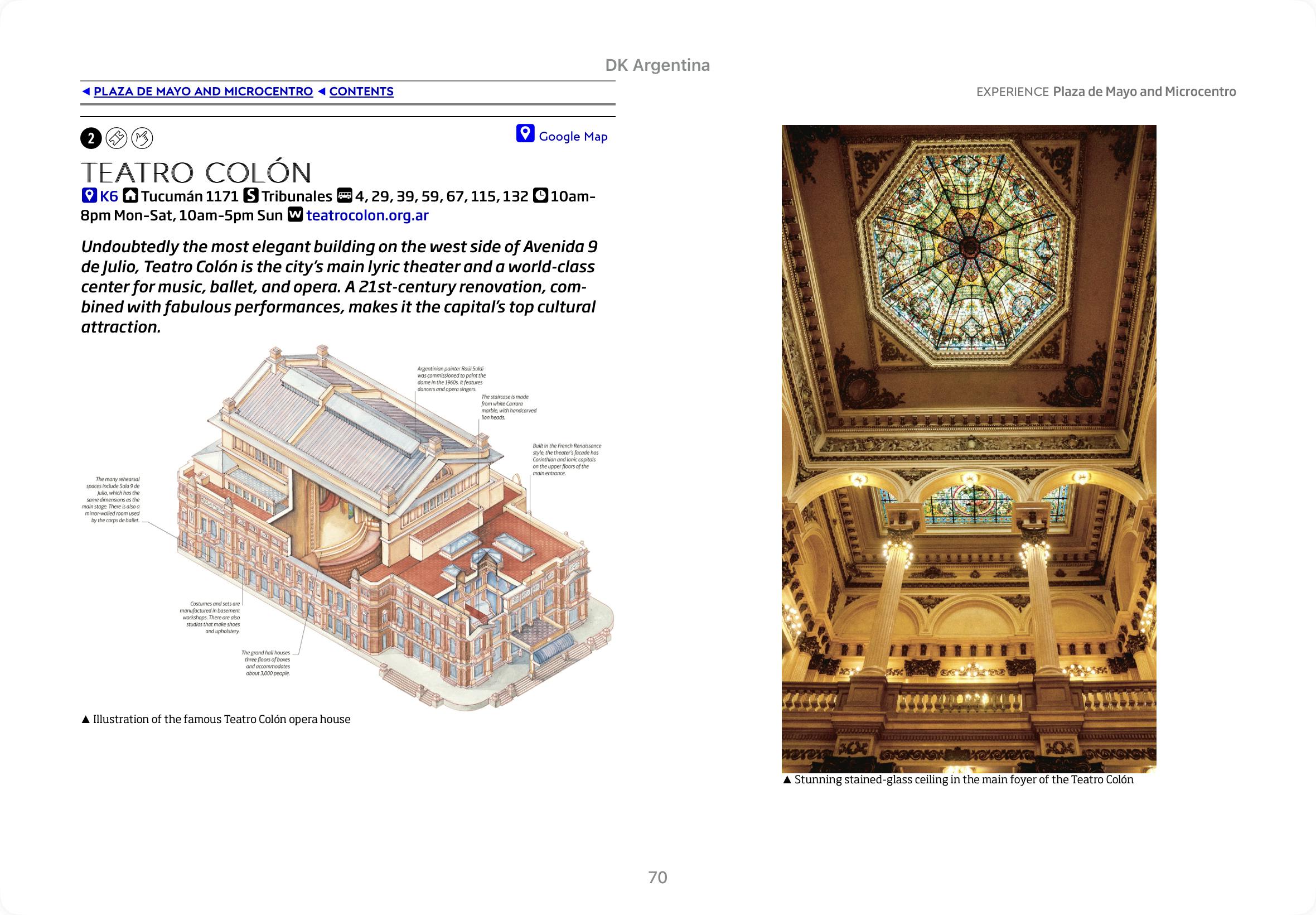This screenshot has width=1316, height=915.
Task: Click the stained-glass ceiling foyer photo
Action: [x=968, y=449]
